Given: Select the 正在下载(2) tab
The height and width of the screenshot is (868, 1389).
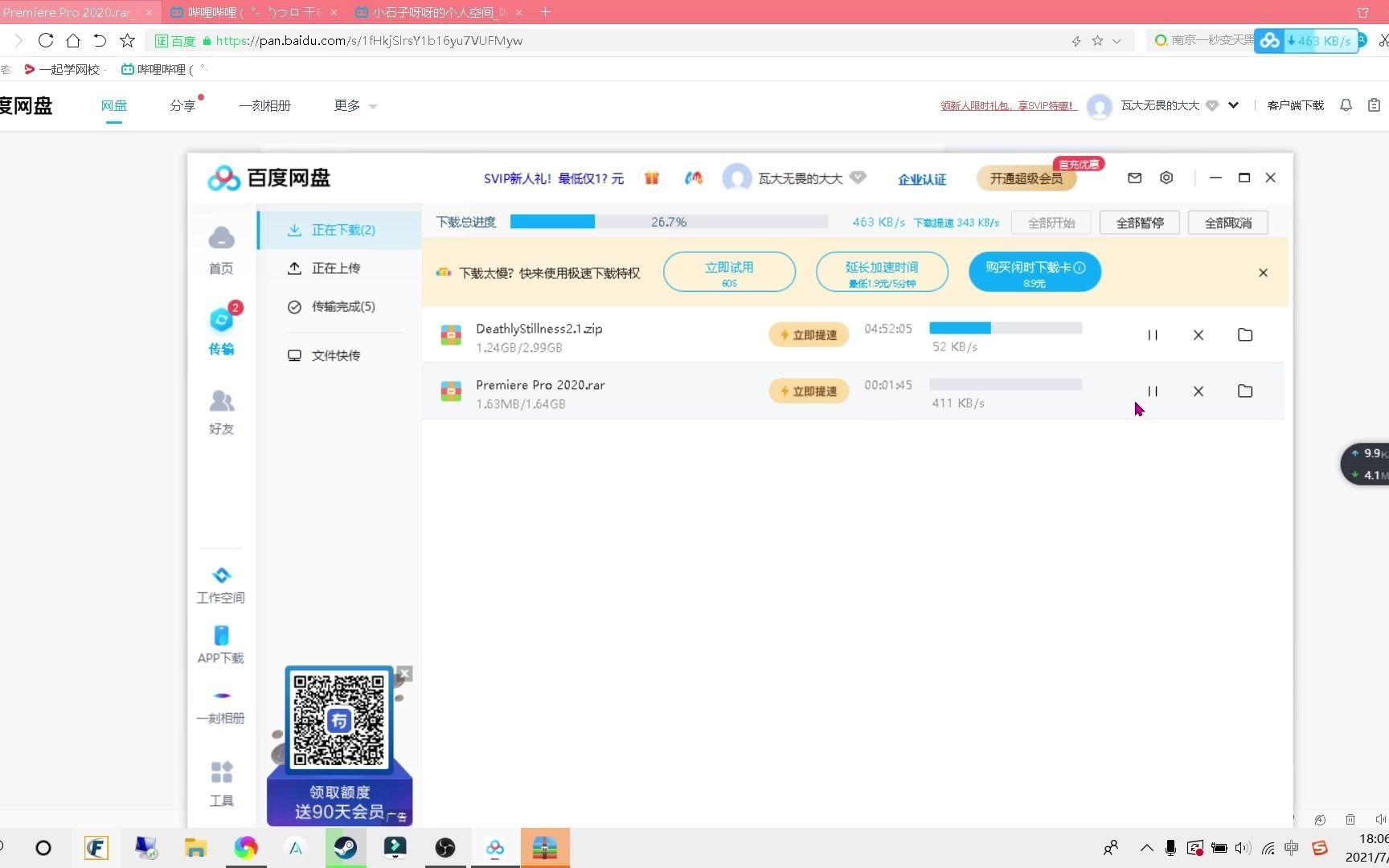Looking at the screenshot, I should click(340, 230).
